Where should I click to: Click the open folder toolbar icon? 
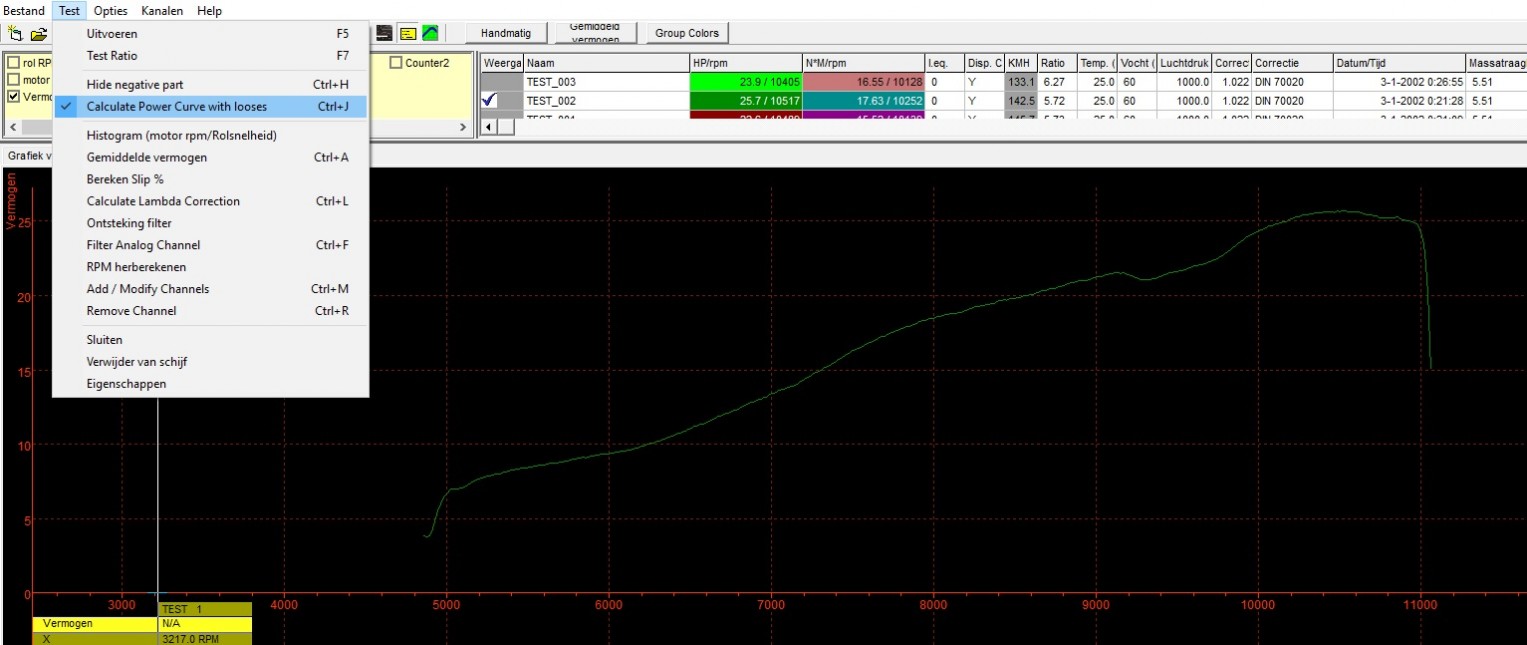[x=39, y=33]
